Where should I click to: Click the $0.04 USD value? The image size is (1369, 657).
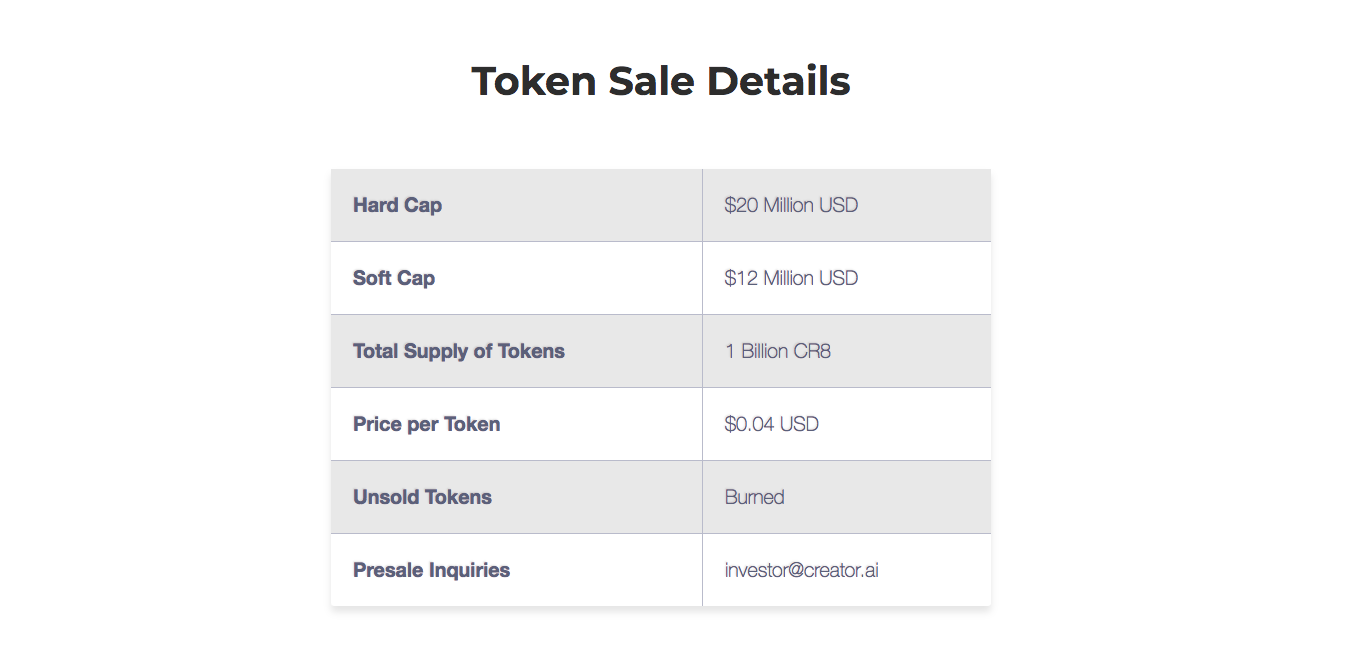772,424
